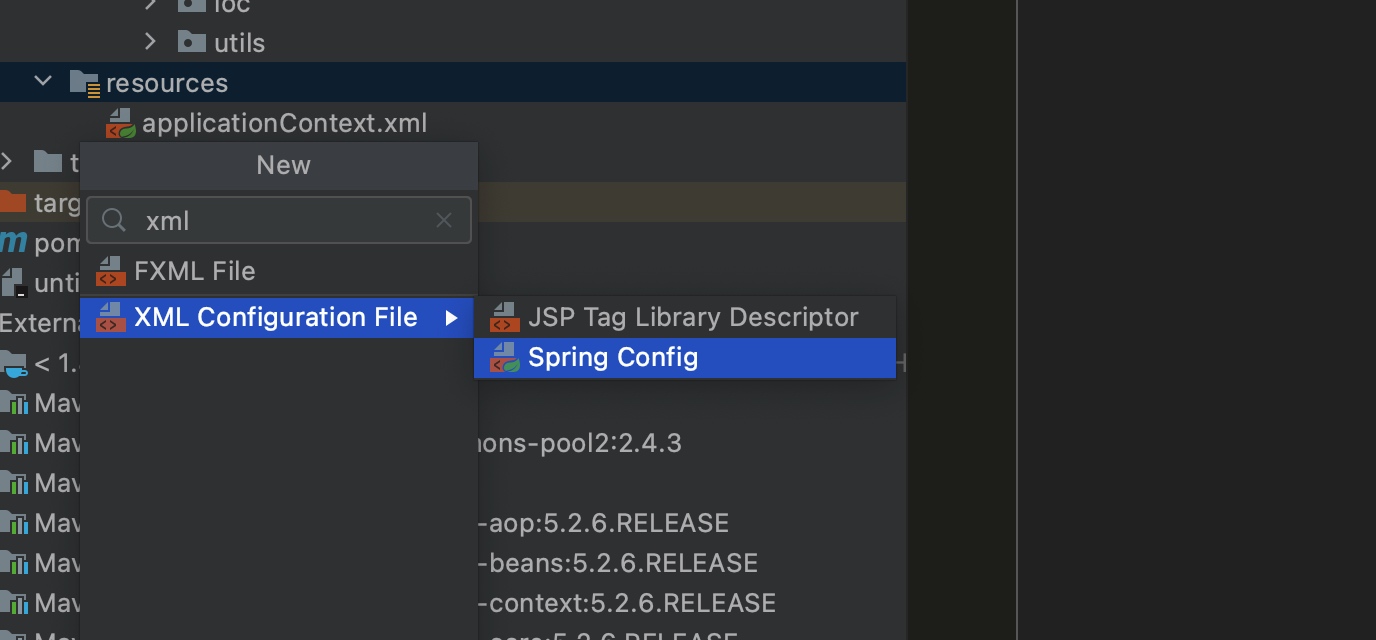Viewport: 1376px width, 640px height.
Task: Click the search field containing xml
Action: pyautogui.click(x=280, y=221)
